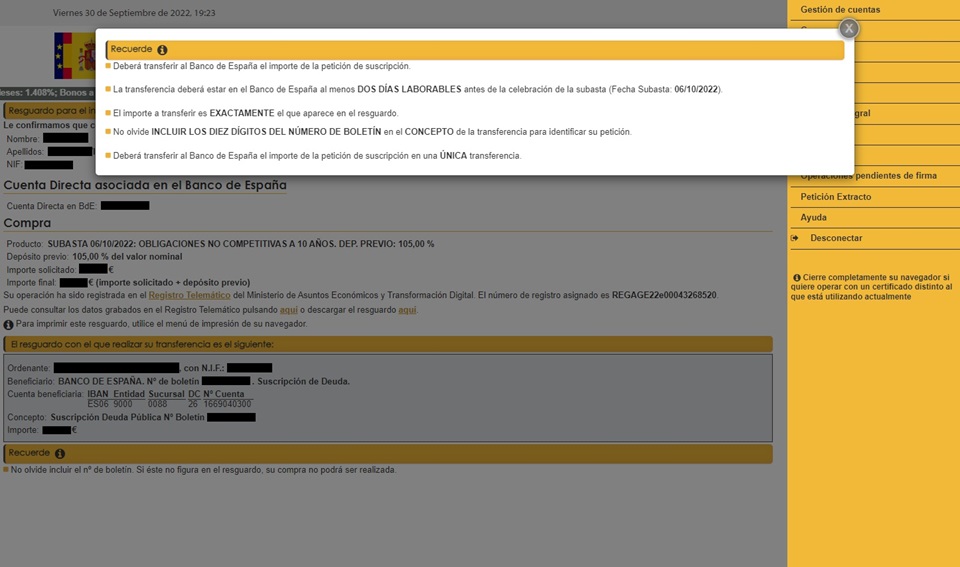
Task: Click the 'BANCO DE ESPAÑA. Nº de boletín' beneficiary text
Action: point(129,381)
